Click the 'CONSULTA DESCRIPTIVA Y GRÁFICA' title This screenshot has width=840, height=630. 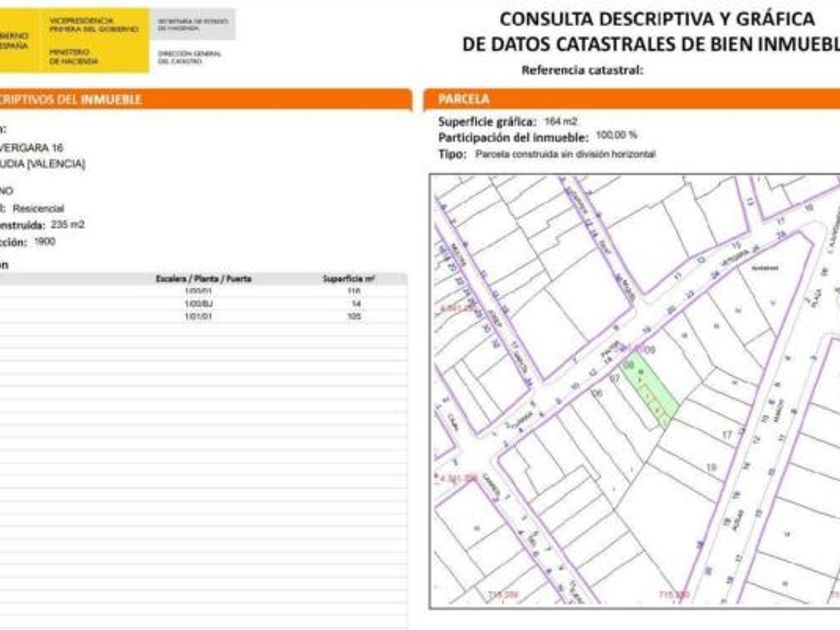[657, 19]
